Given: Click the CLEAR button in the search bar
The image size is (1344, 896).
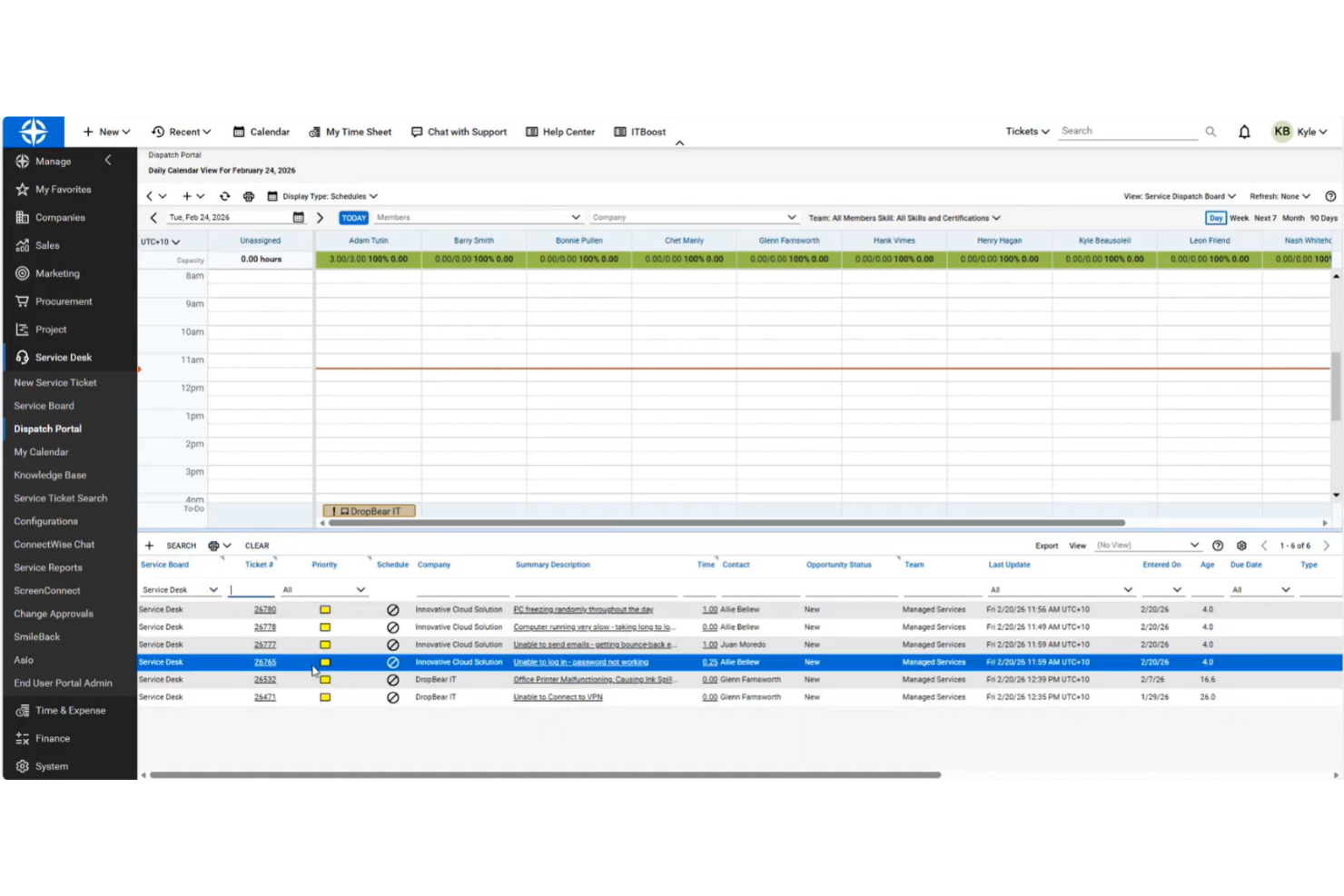Looking at the screenshot, I should click(x=256, y=545).
